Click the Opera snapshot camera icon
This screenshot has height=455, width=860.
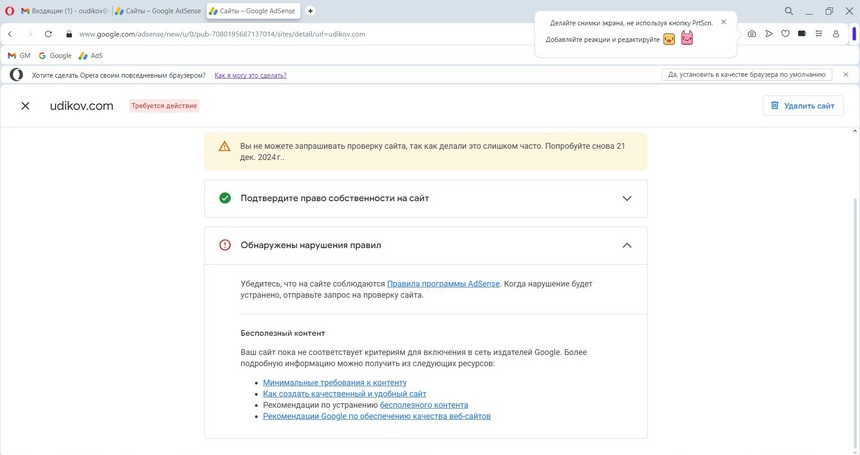click(752, 34)
